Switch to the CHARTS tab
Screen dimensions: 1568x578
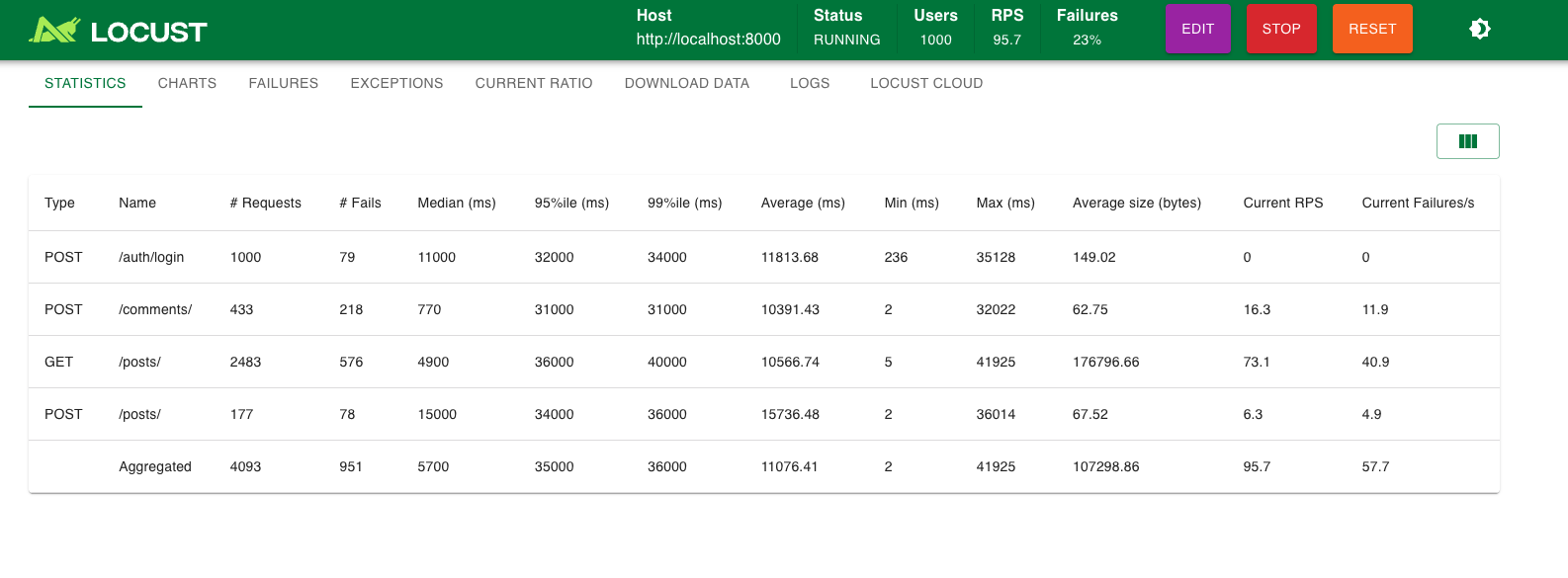tap(187, 83)
